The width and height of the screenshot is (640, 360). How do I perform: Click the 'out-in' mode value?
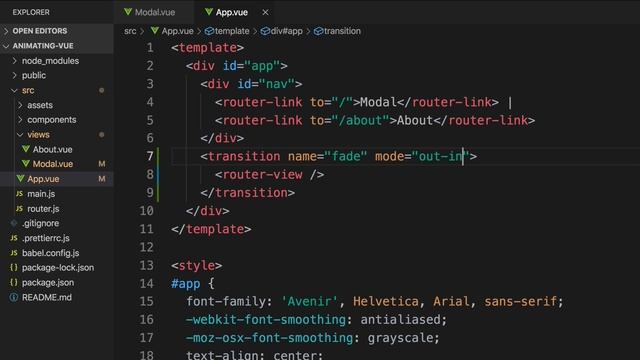tap(441, 156)
